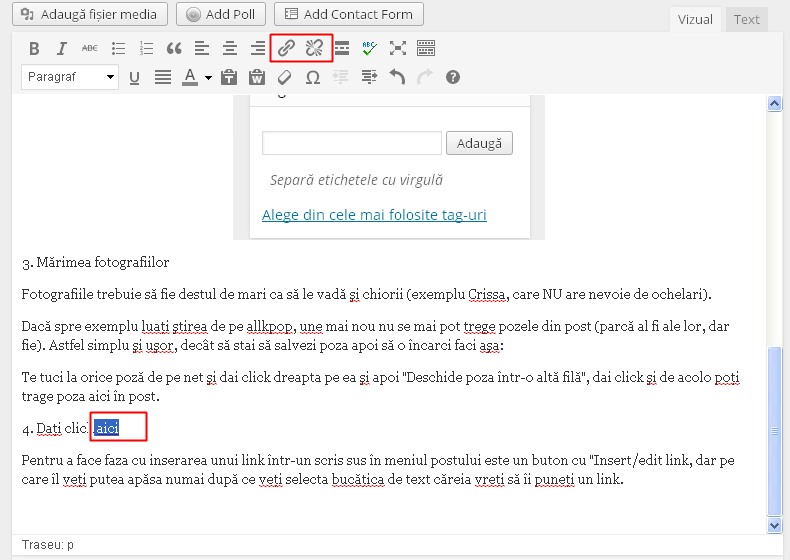Viewport: 790px width, 560px height.
Task: Switch to the Vizual editor tab
Action: coord(695,19)
